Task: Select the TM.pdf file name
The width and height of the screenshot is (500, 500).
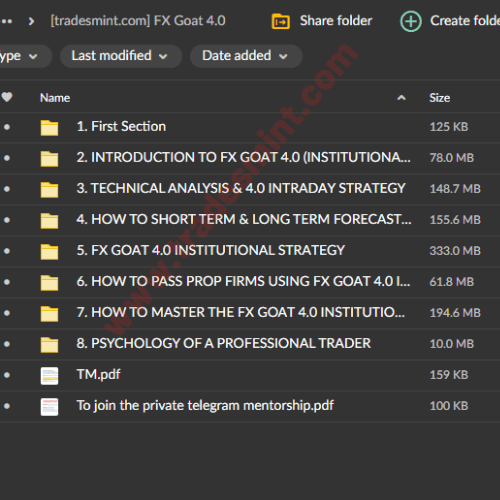Action: tap(98, 375)
